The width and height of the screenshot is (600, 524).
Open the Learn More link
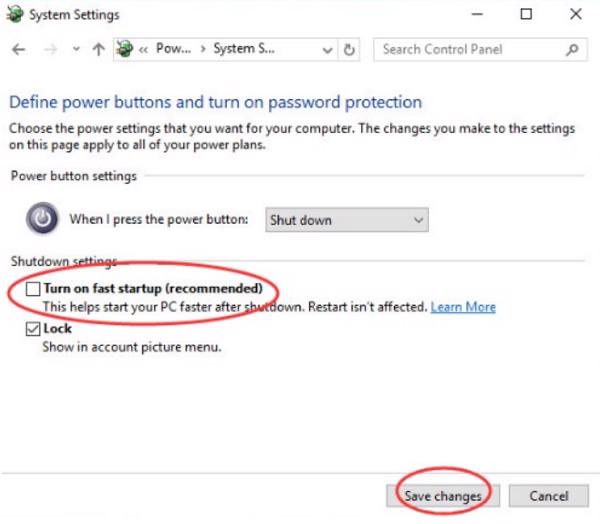click(463, 307)
